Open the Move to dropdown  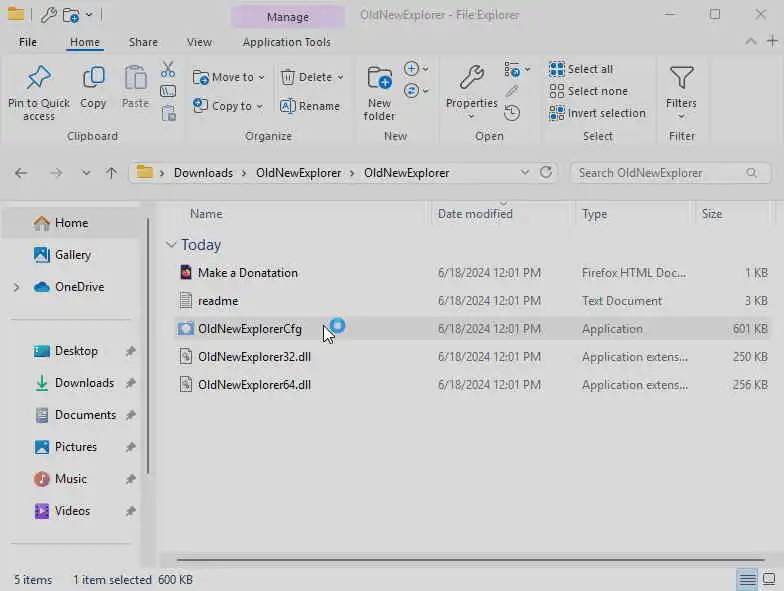[x=229, y=77]
